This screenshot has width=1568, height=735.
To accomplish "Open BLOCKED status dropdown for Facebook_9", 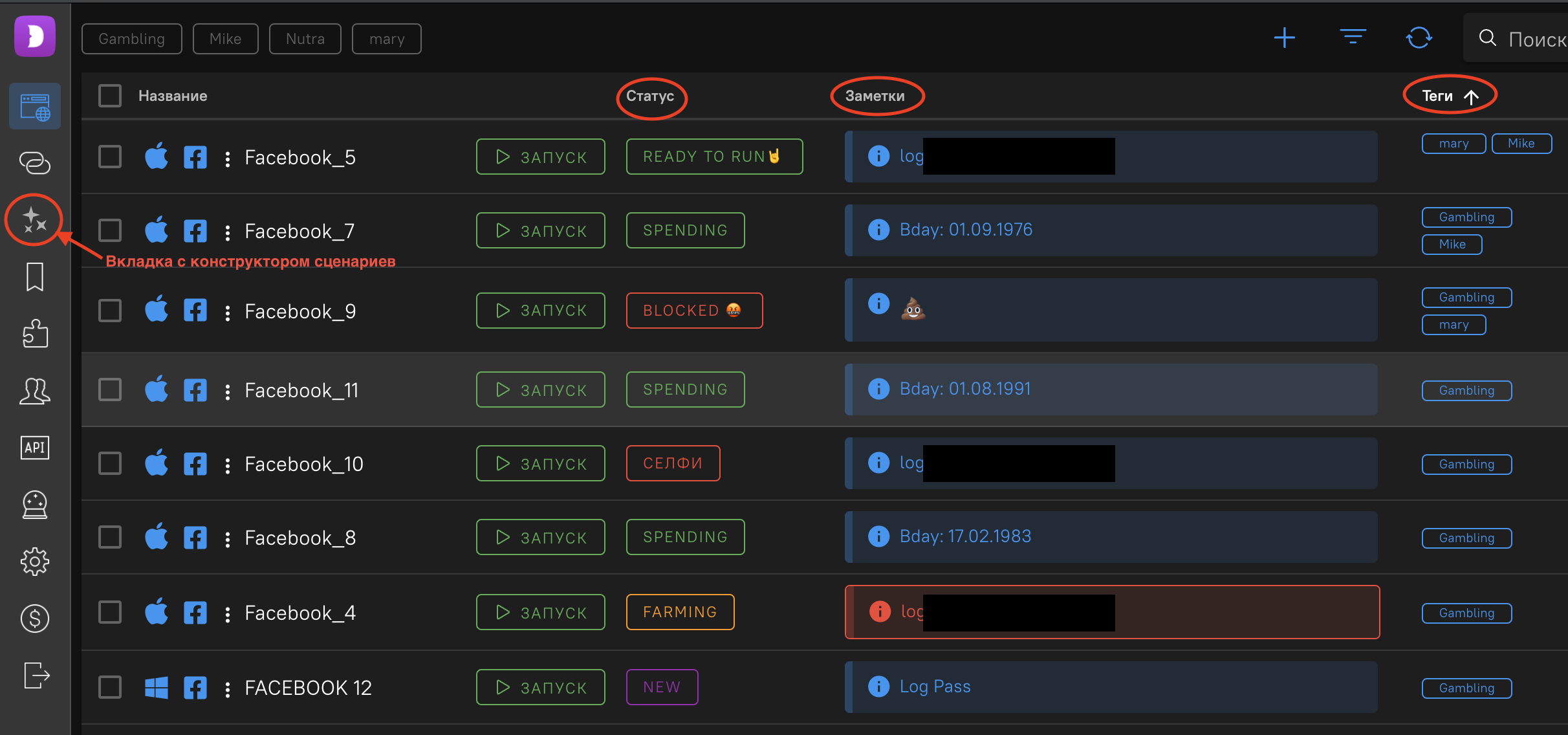I will [x=694, y=311].
